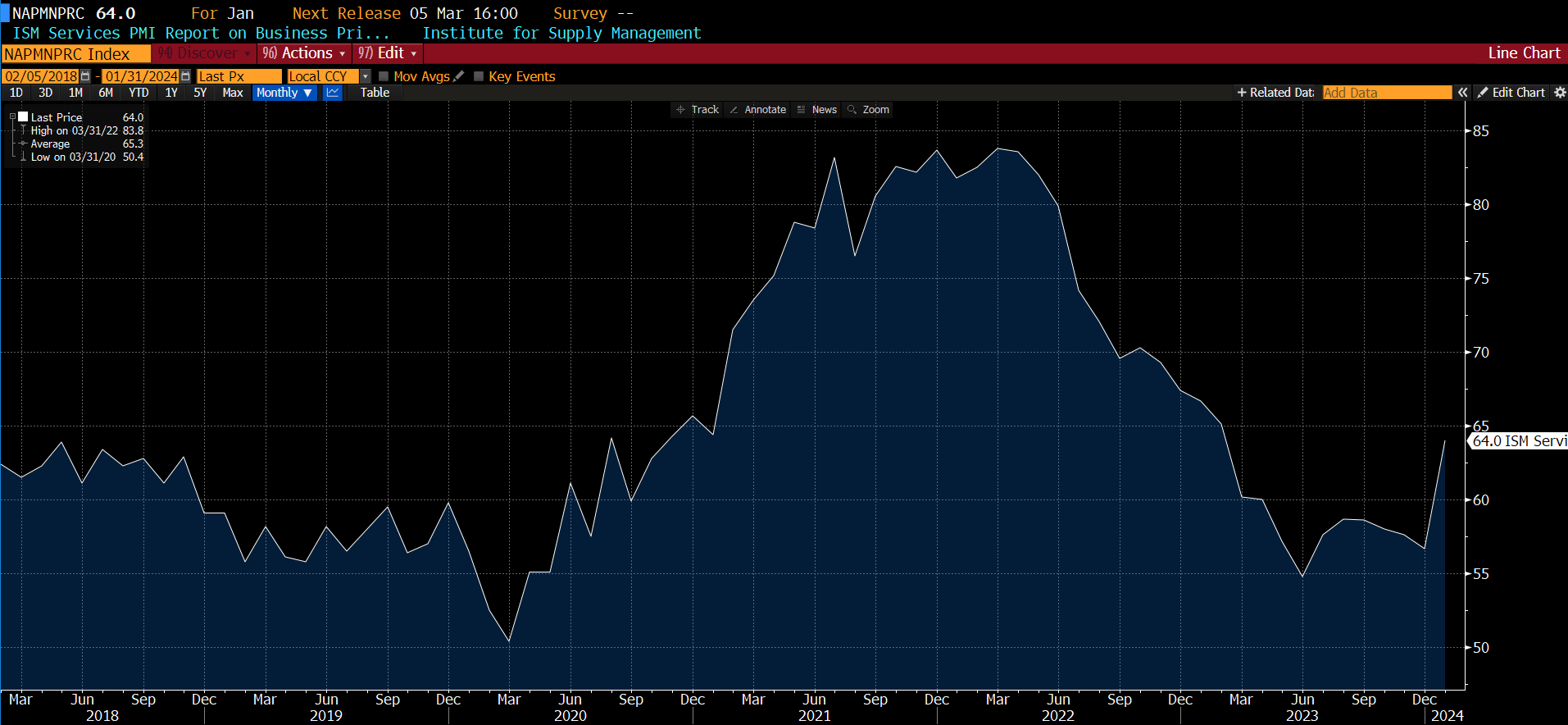Open the start date calendar picker
This screenshot has width=1568, height=725.
pos(85,76)
